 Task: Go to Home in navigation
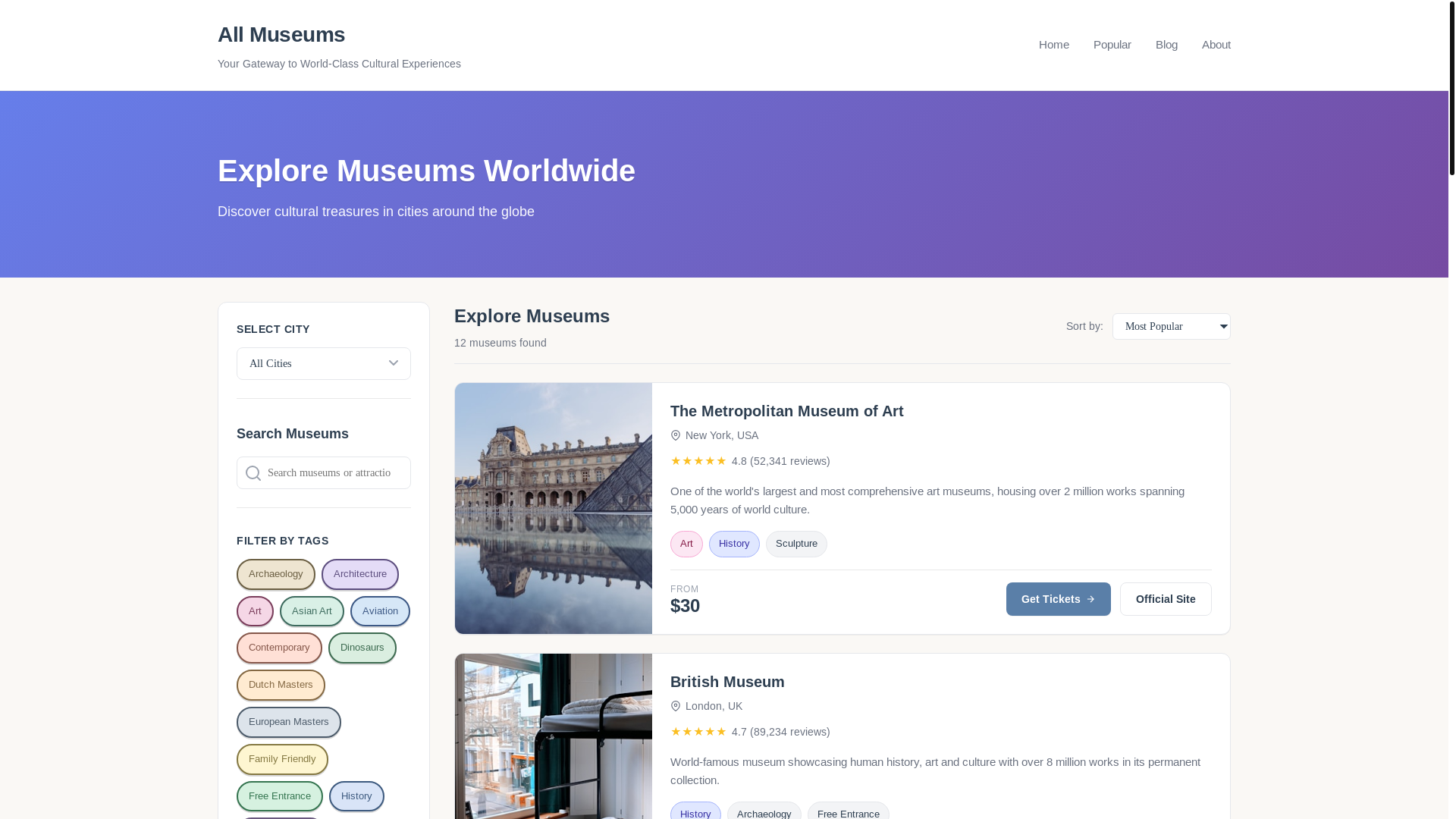(x=1054, y=45)
